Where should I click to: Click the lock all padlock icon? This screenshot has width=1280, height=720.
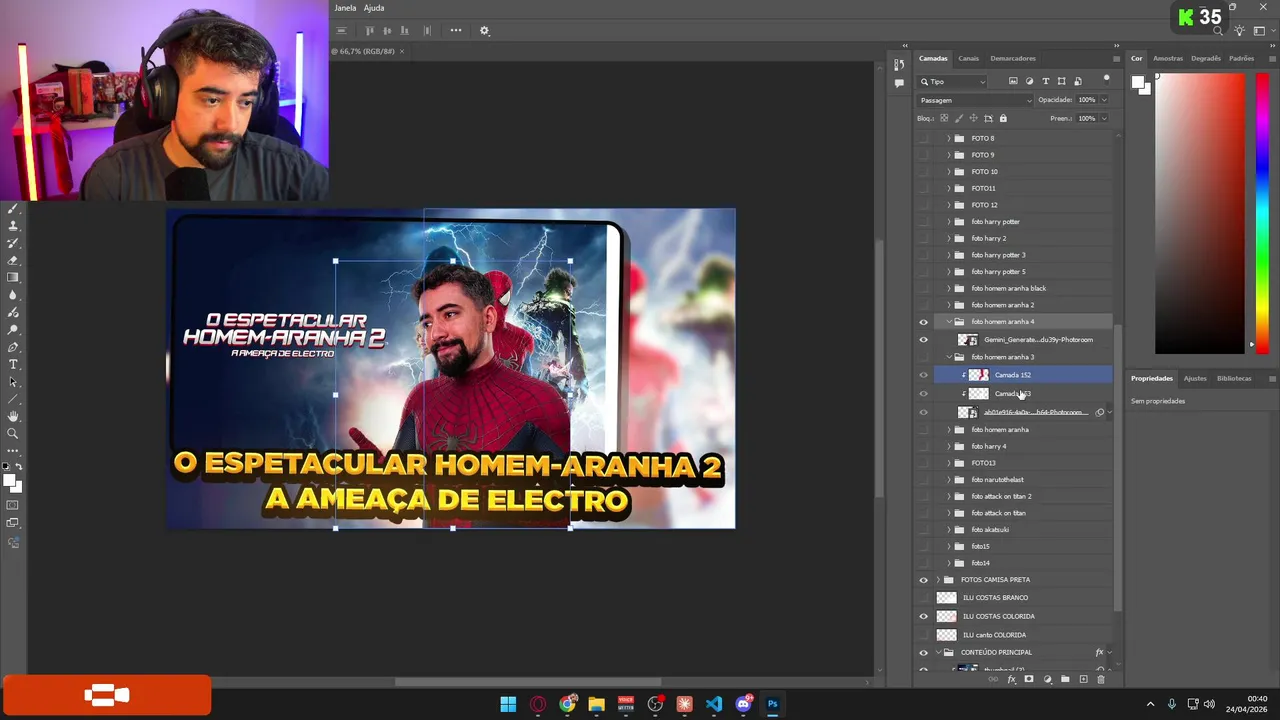(1003, 118)
